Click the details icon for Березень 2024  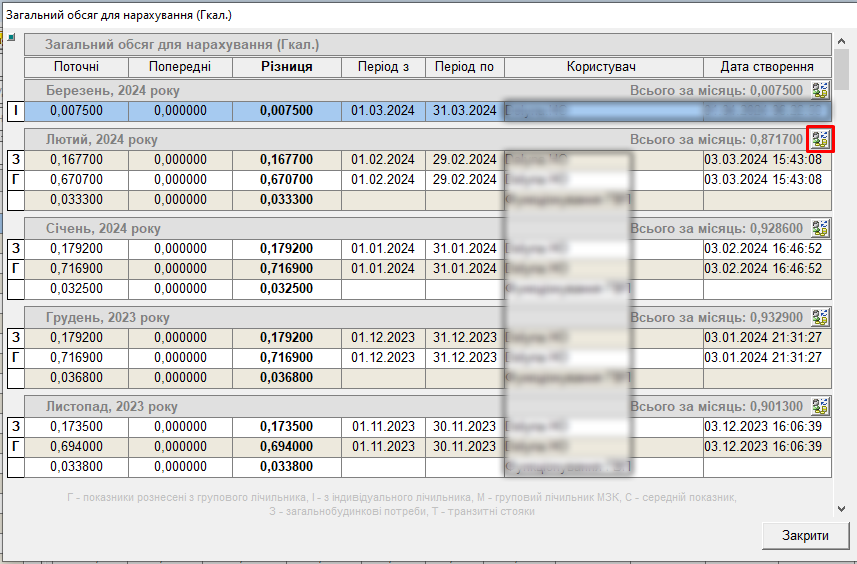(821, 90)
